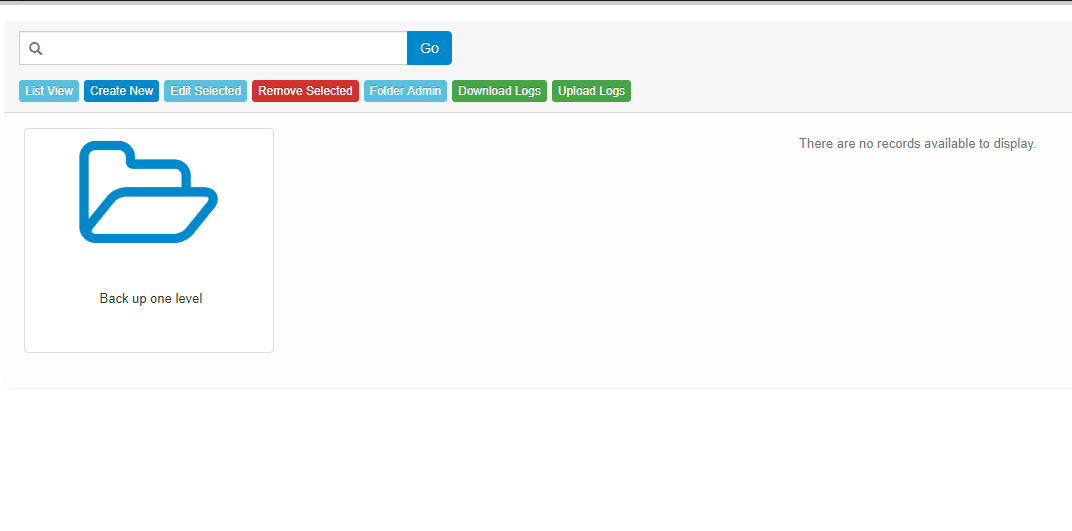The height and width of the screenshot is (531, 1072).
Task: Click the blue open folder icon
Action: coord(148,192)
